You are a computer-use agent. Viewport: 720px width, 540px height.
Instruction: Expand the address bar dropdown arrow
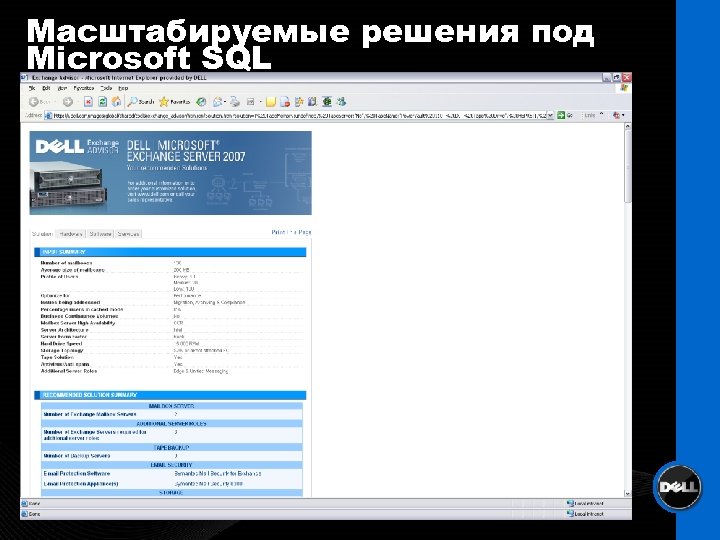point(550,115)
